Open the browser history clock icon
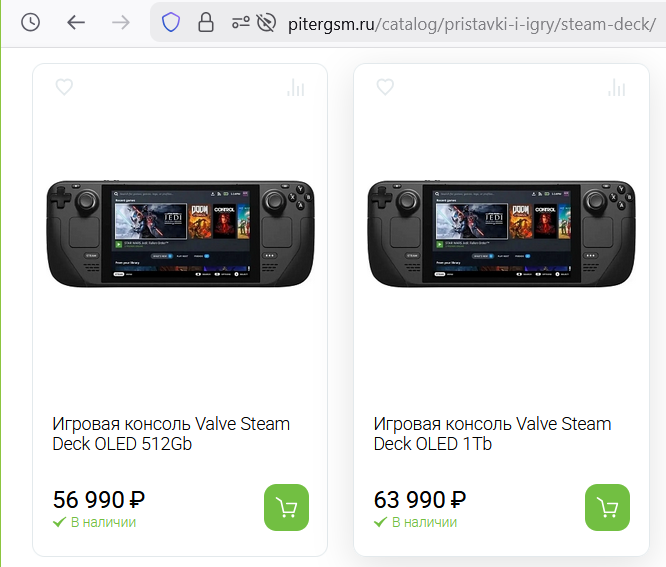Image resolution: width=666 pixels, height=567 pixels. 30,22
